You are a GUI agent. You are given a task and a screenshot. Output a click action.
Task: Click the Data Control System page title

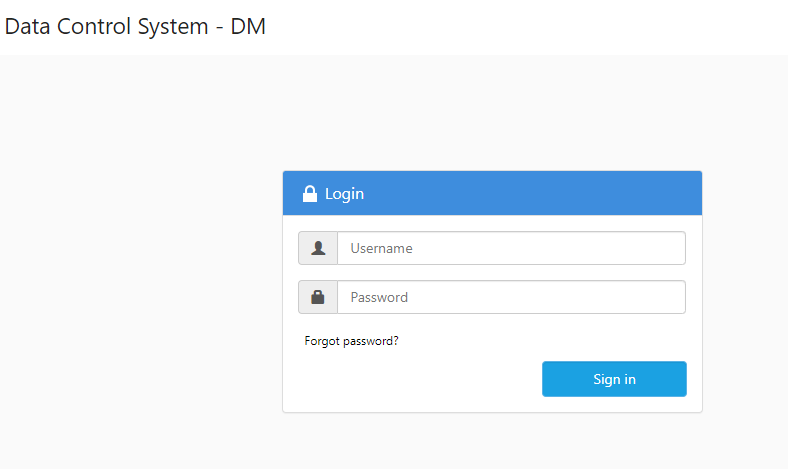tap(135, 27)
